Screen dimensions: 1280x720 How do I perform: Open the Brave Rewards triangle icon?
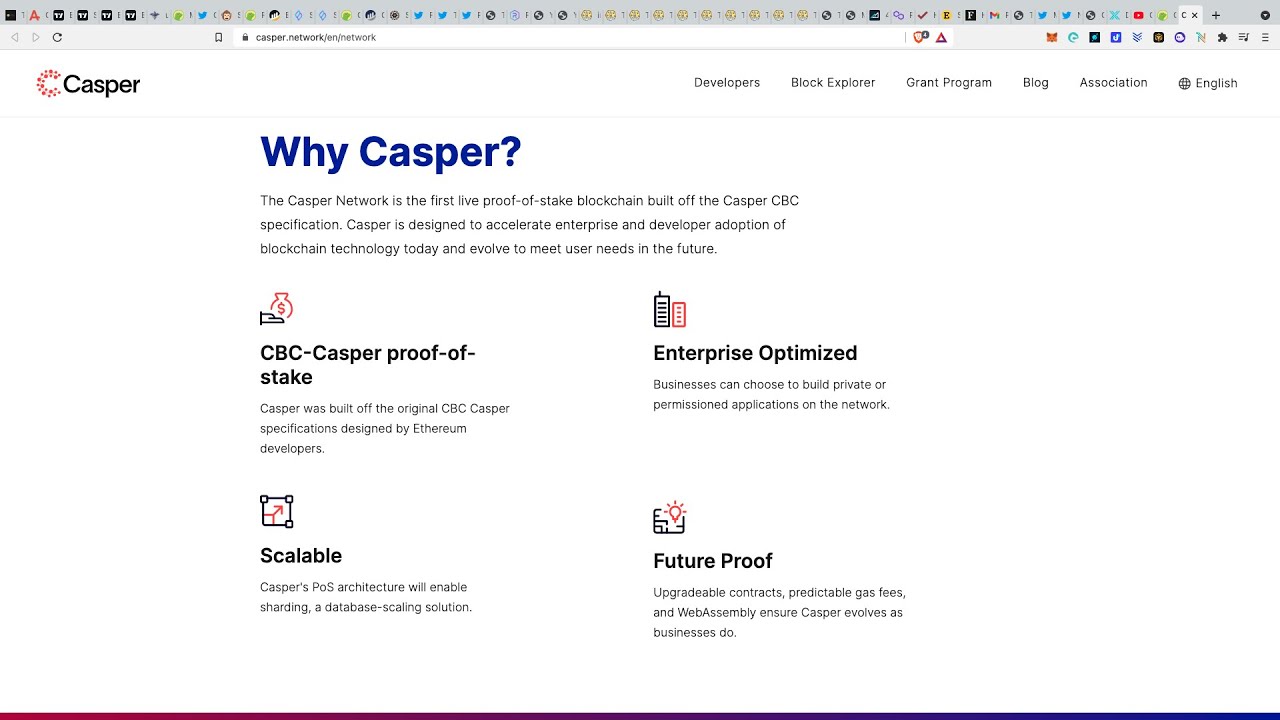941,37
